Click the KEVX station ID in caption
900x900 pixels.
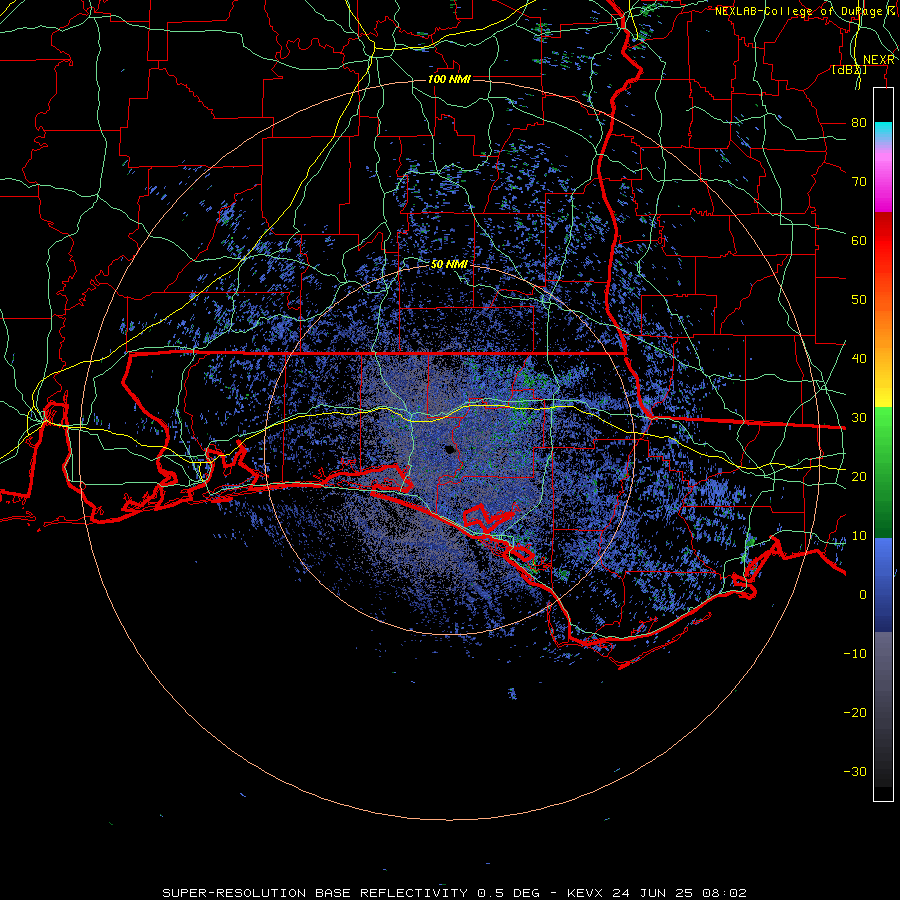587,893
